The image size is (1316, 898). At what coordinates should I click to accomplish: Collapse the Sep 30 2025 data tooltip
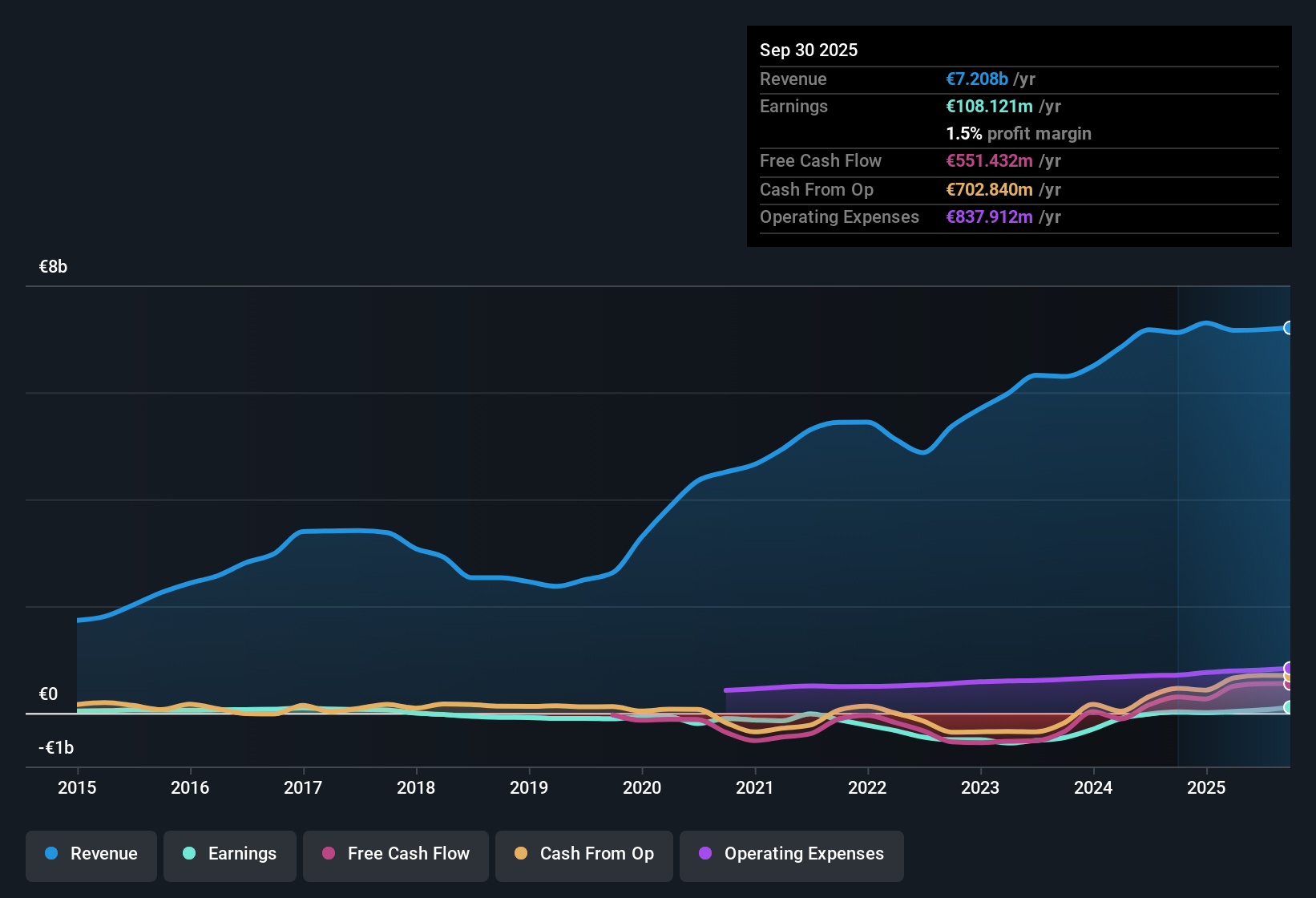click(x=809, y=50)
